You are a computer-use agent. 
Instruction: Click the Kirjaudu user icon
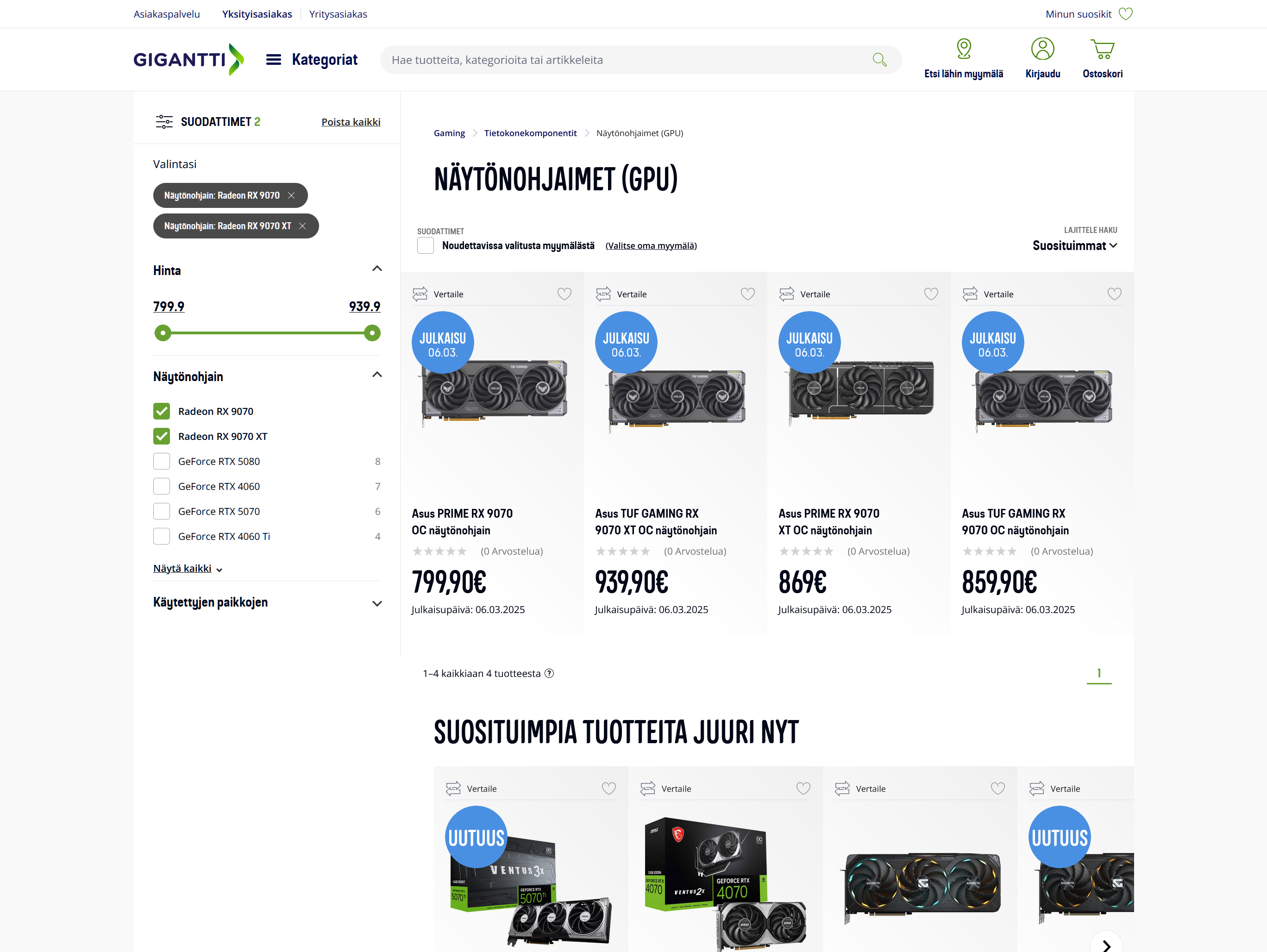pyautogui.click(x=1042, y=49)
